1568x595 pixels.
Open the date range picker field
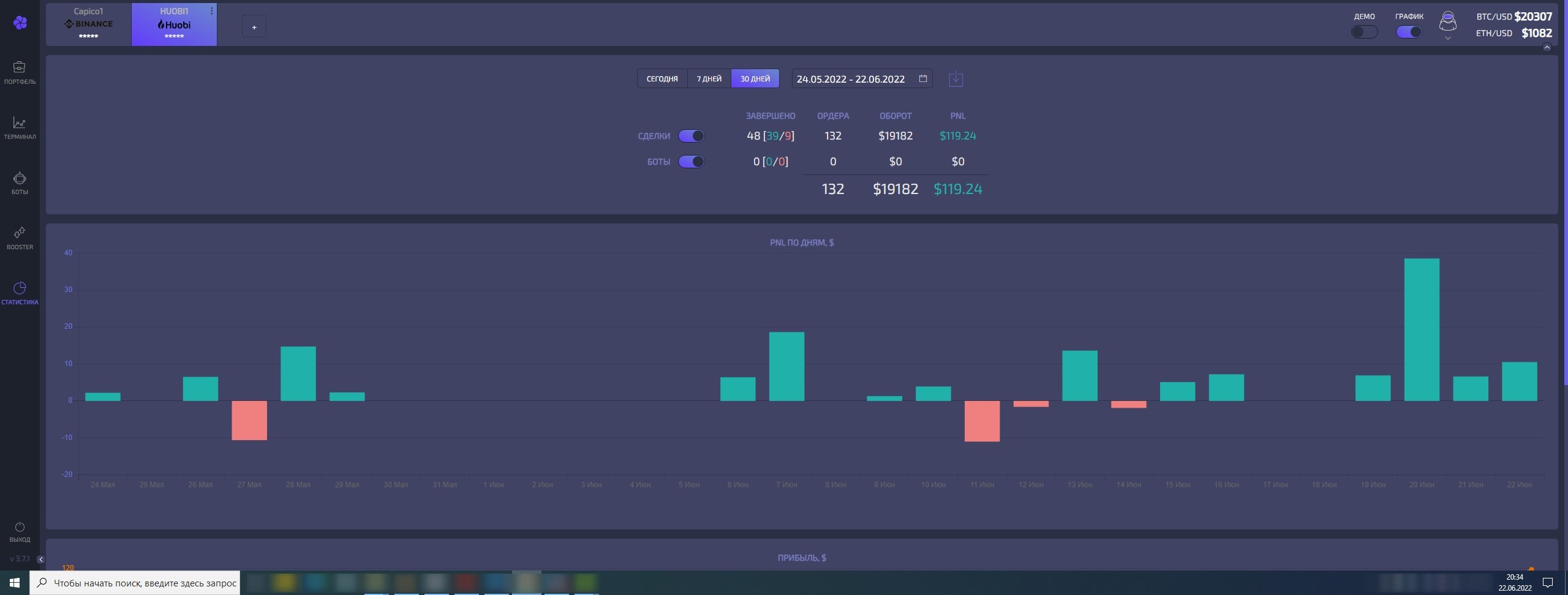[862, 78]
